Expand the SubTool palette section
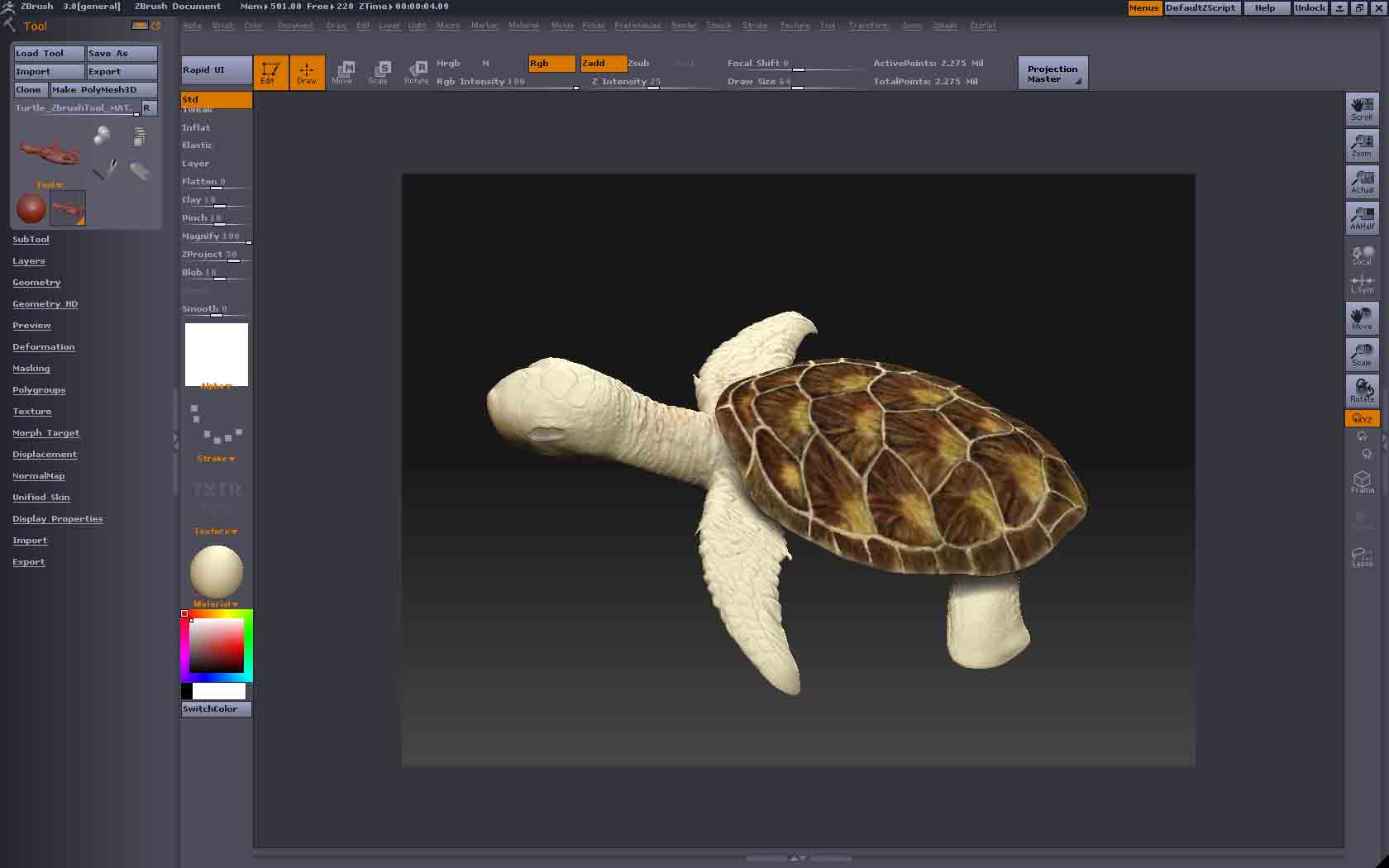 (31, 239)
